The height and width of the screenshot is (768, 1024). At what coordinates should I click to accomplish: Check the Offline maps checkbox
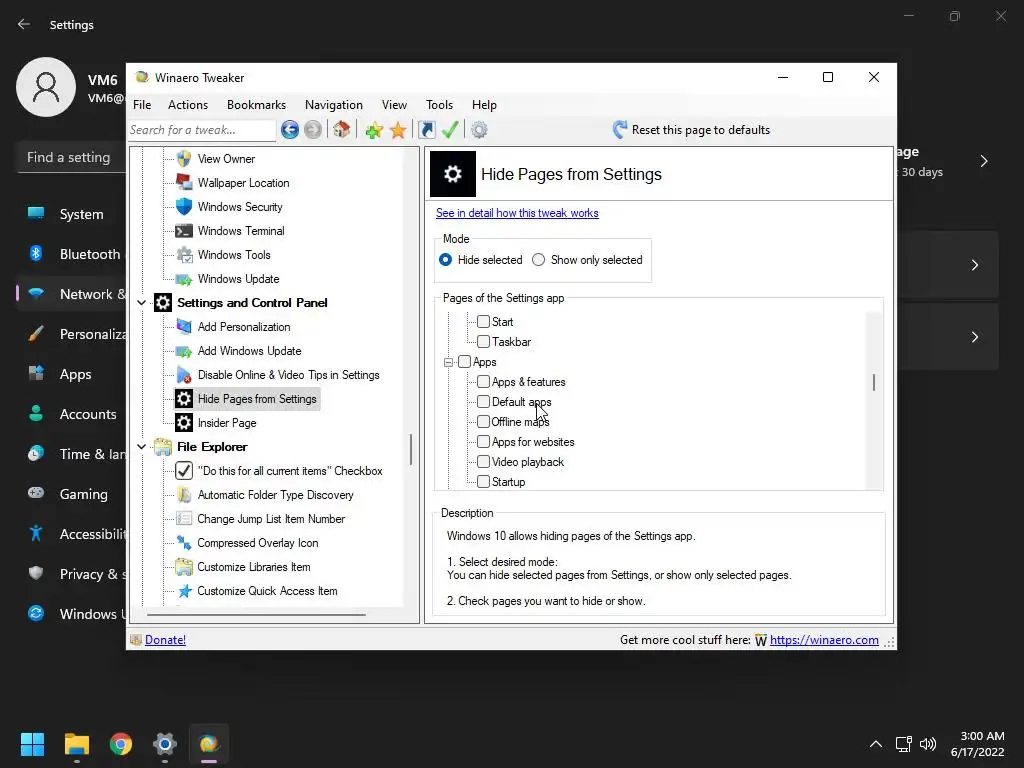[483, 421]
